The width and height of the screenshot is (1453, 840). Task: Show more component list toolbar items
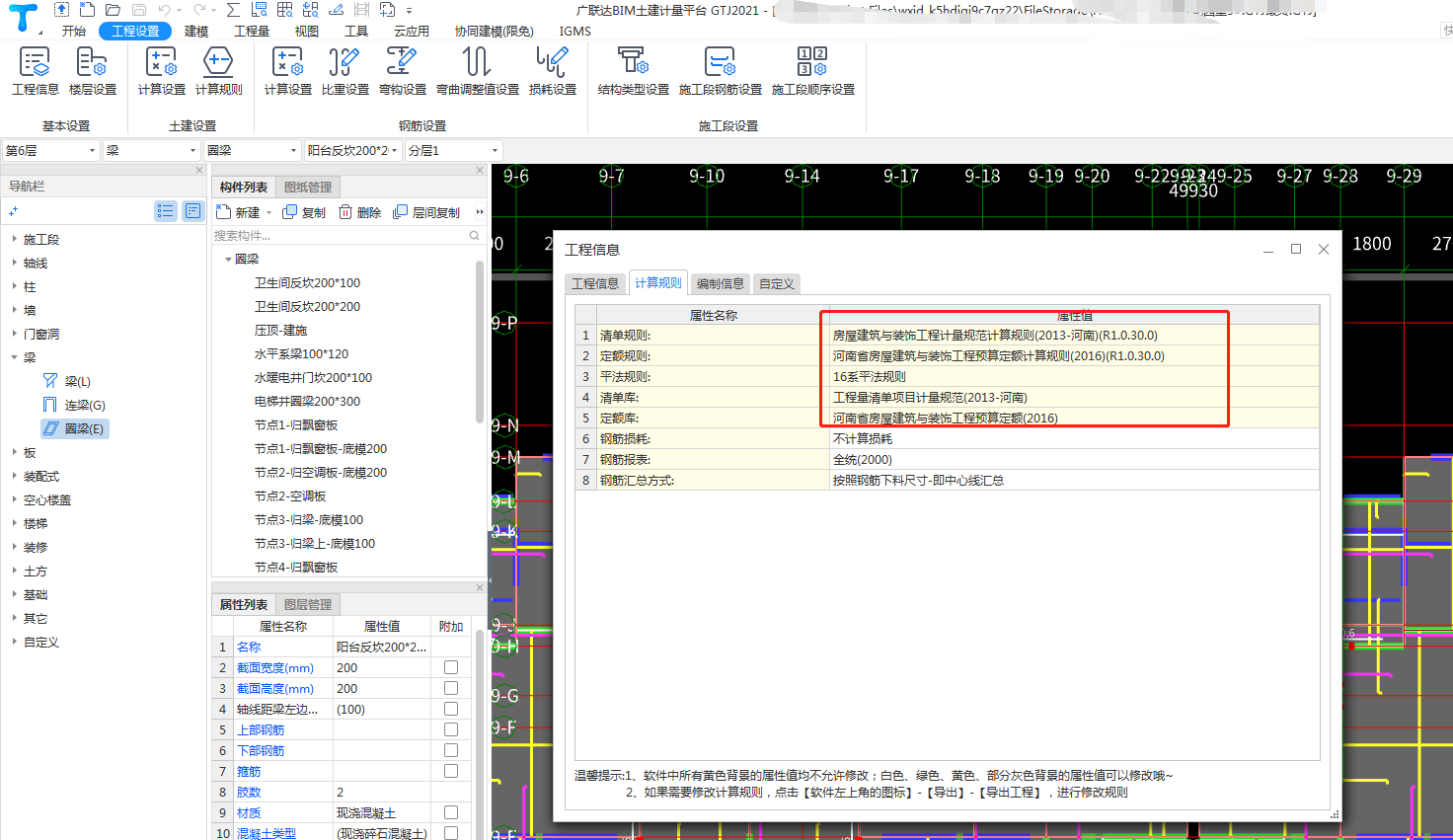480,212
